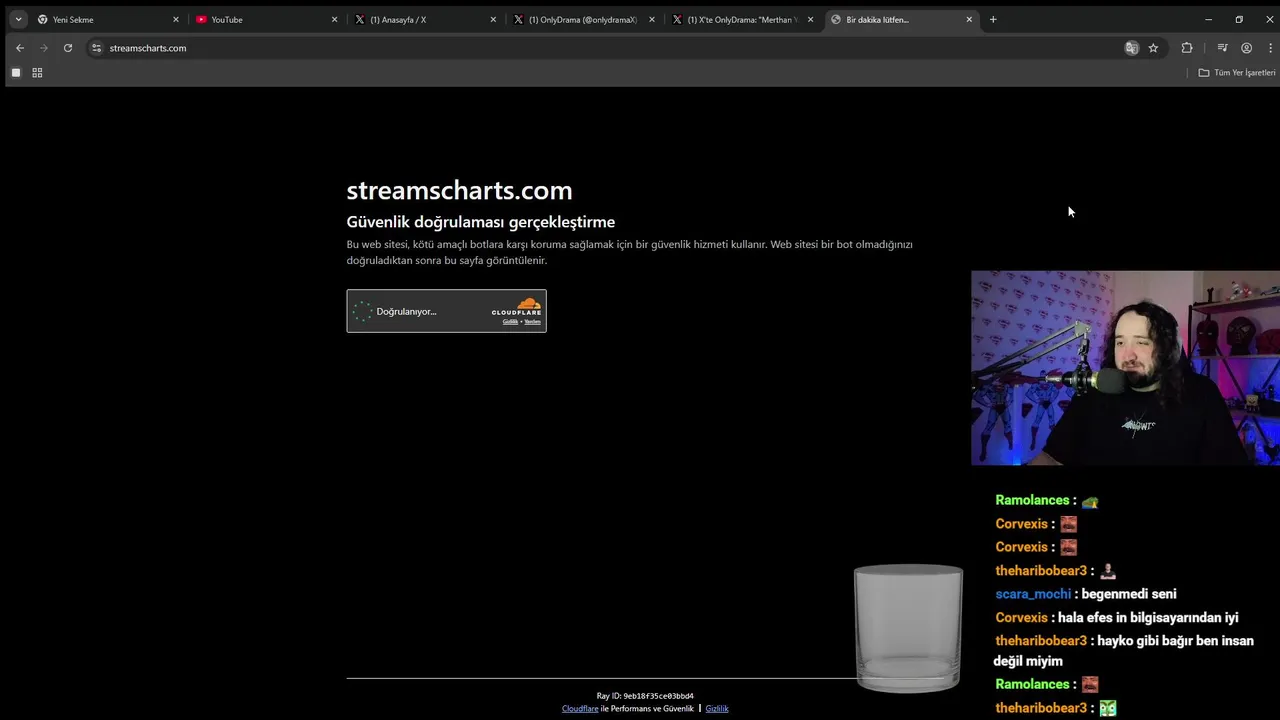This screenshot has width=1280, height=720.
Task: Go back with the back arrow
Action: [x=20, y=48]
